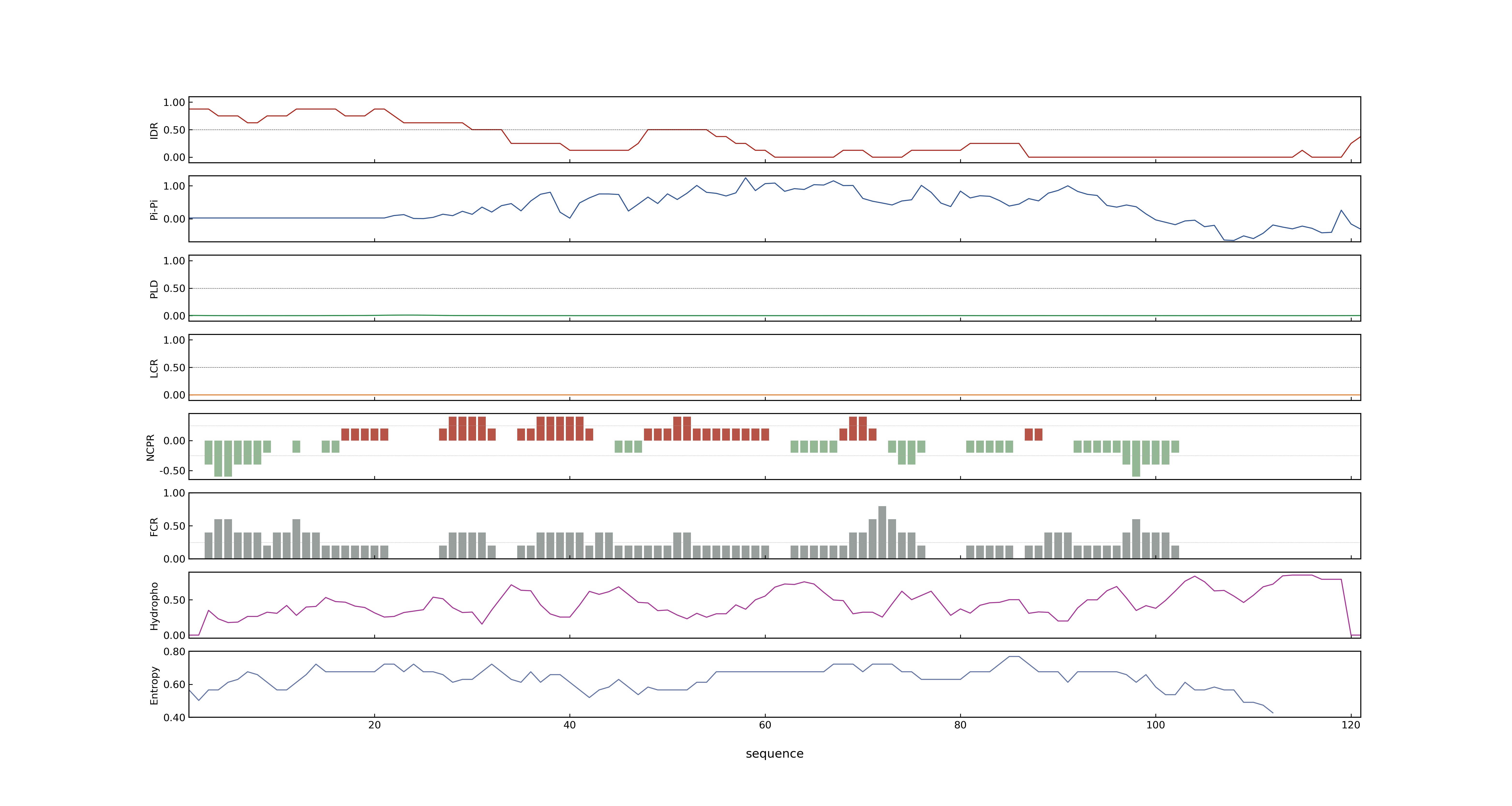Click the -0.50 tick of the NCPR panel

[172, 471]
